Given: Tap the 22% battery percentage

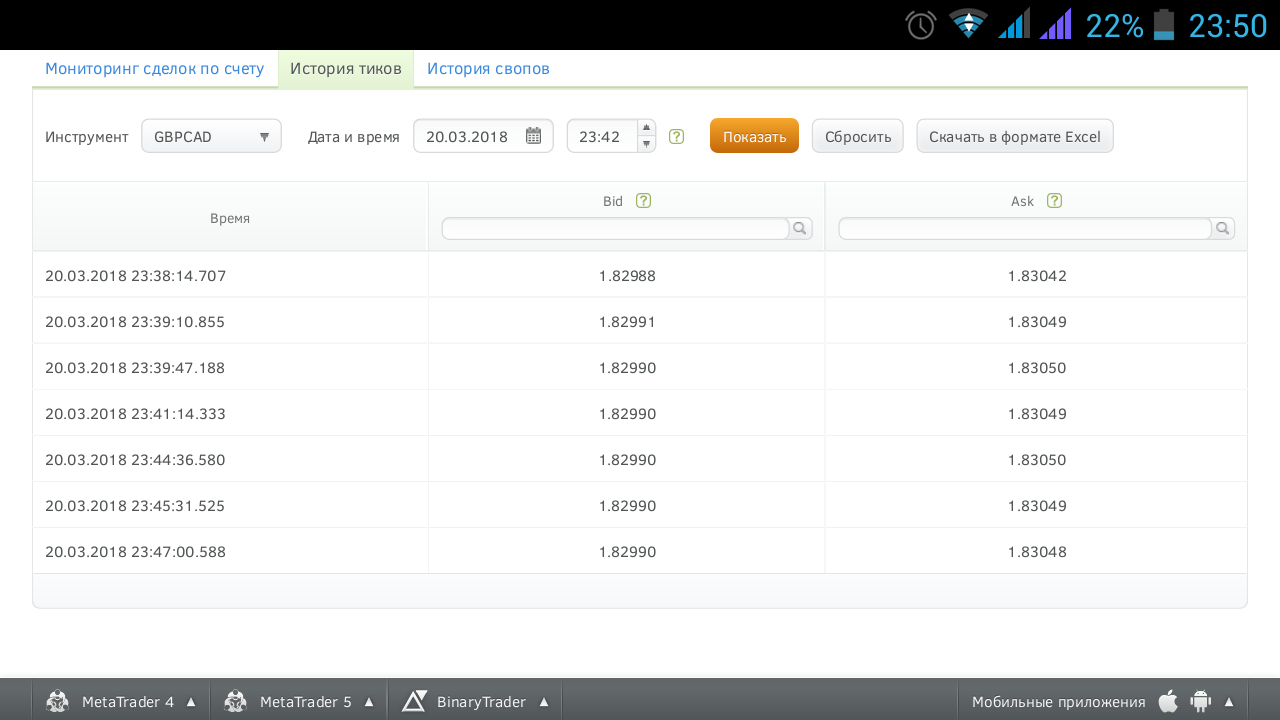Looking at the screenshot, I should coord(1114,25).
